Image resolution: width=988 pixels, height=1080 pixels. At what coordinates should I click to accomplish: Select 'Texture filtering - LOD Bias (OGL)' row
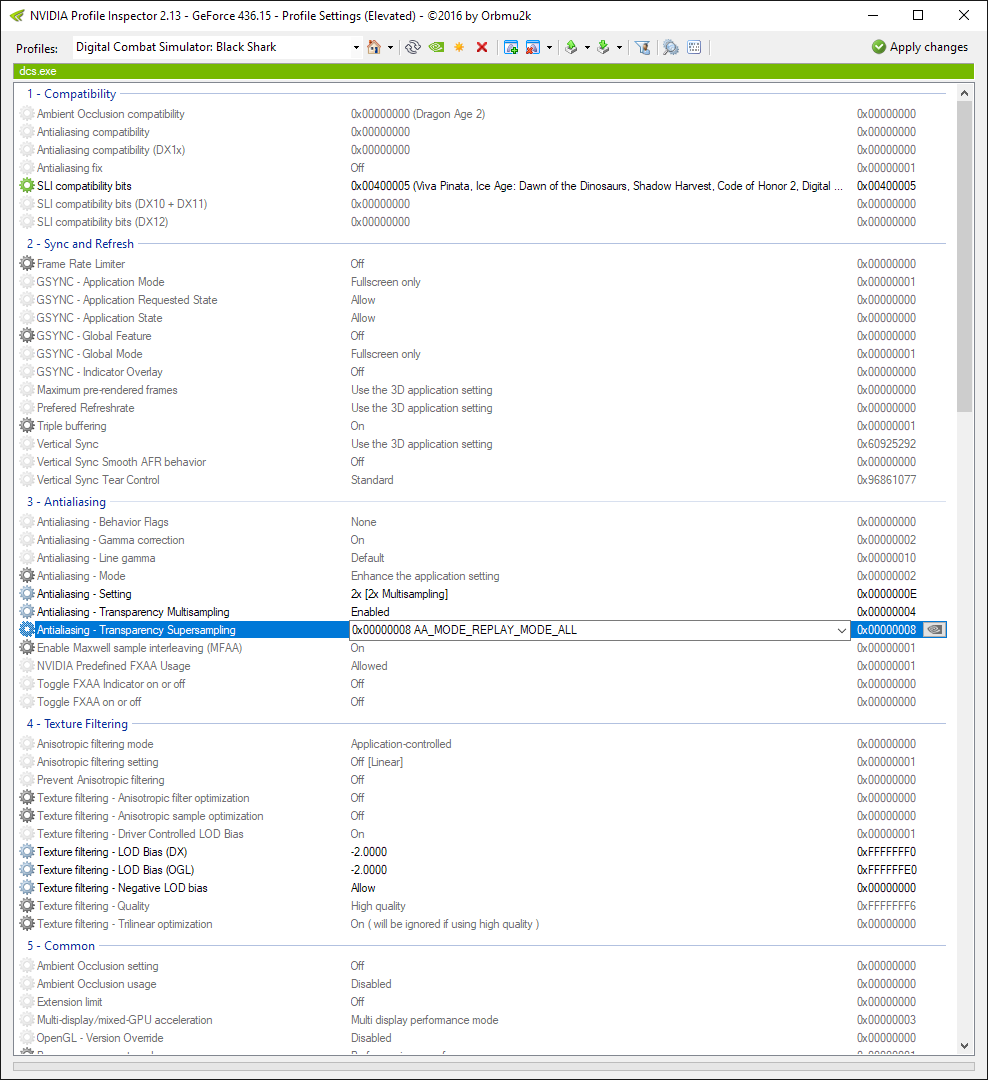(482, 870)
